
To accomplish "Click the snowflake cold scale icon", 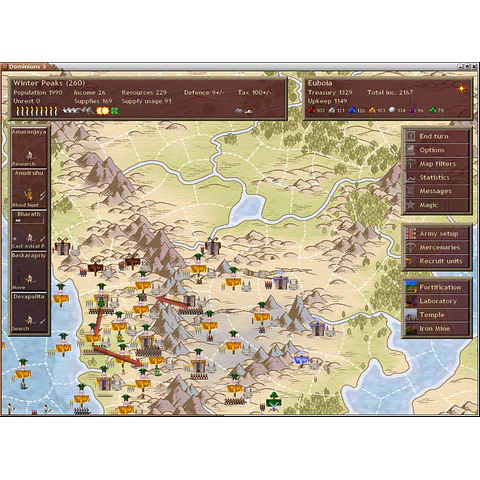I will pos(71,110).
